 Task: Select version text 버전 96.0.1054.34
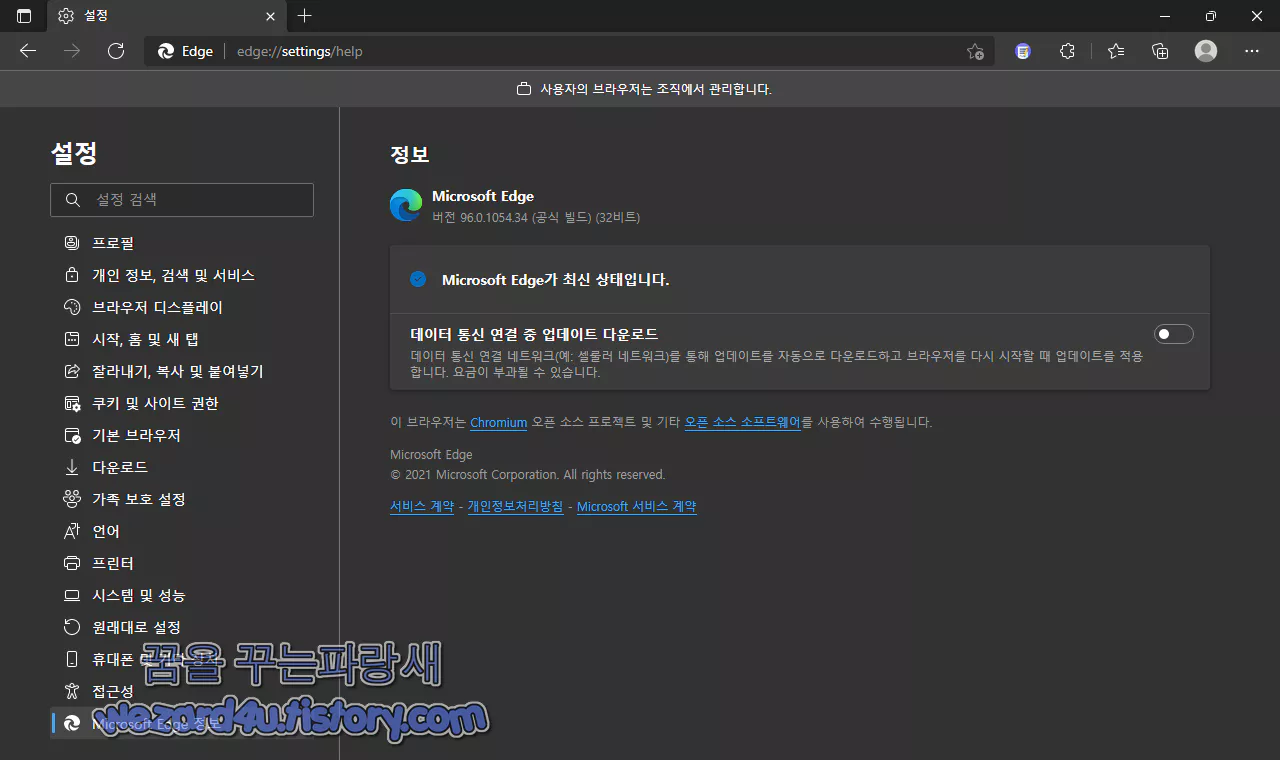tap(479, 217)
